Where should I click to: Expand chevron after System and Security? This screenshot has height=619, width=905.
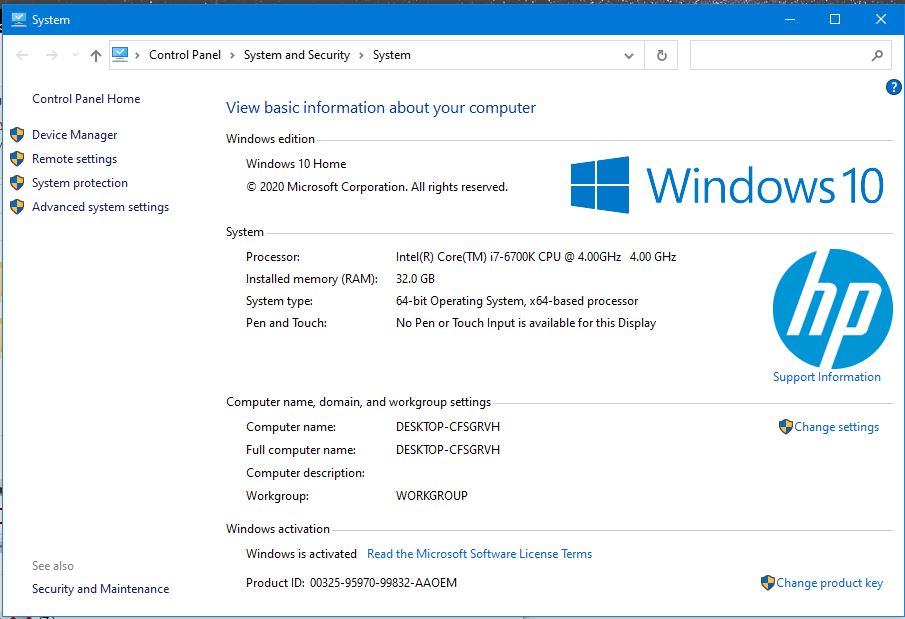click(361, 55)
